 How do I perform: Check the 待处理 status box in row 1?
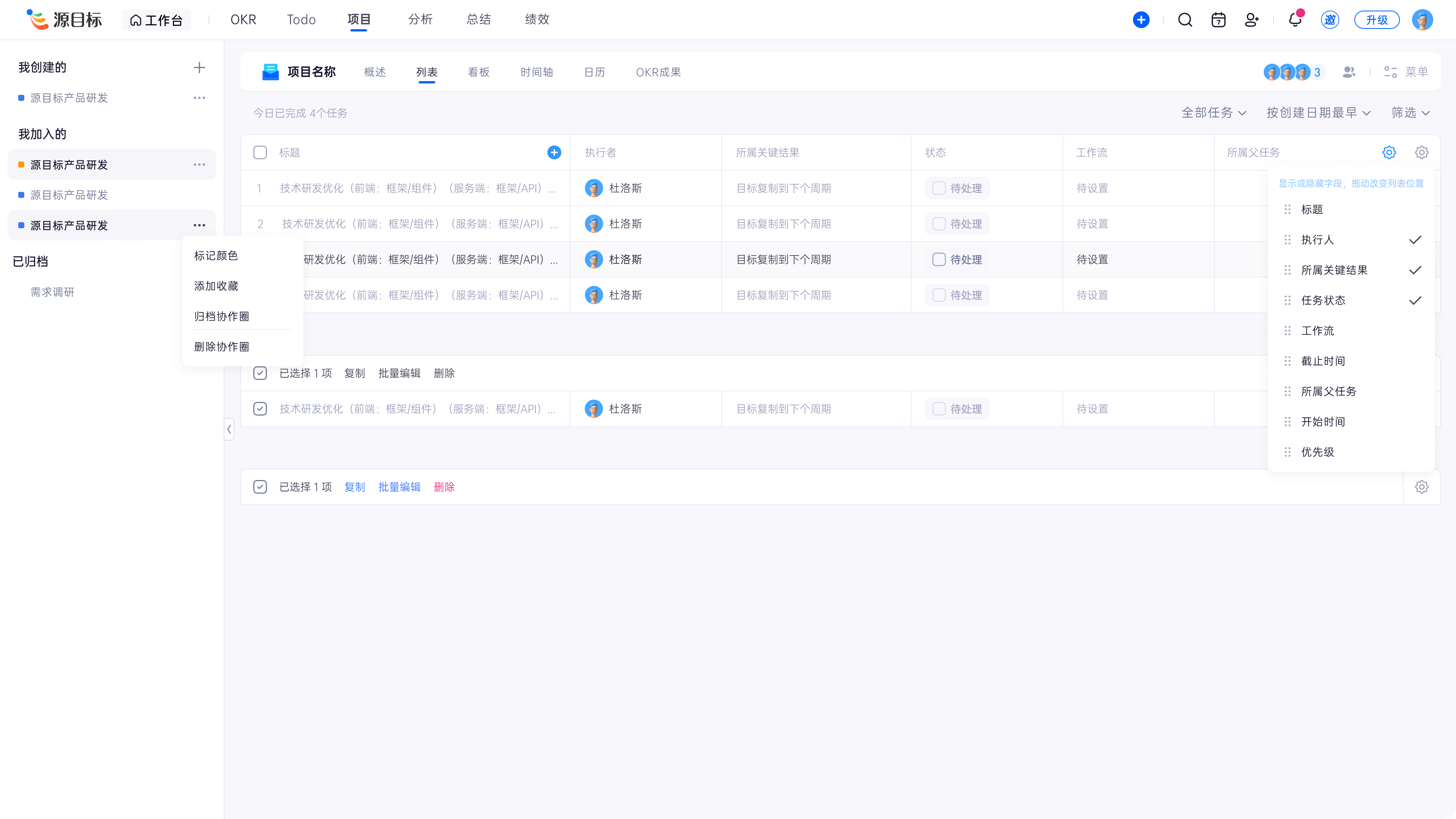click(938, 188)
